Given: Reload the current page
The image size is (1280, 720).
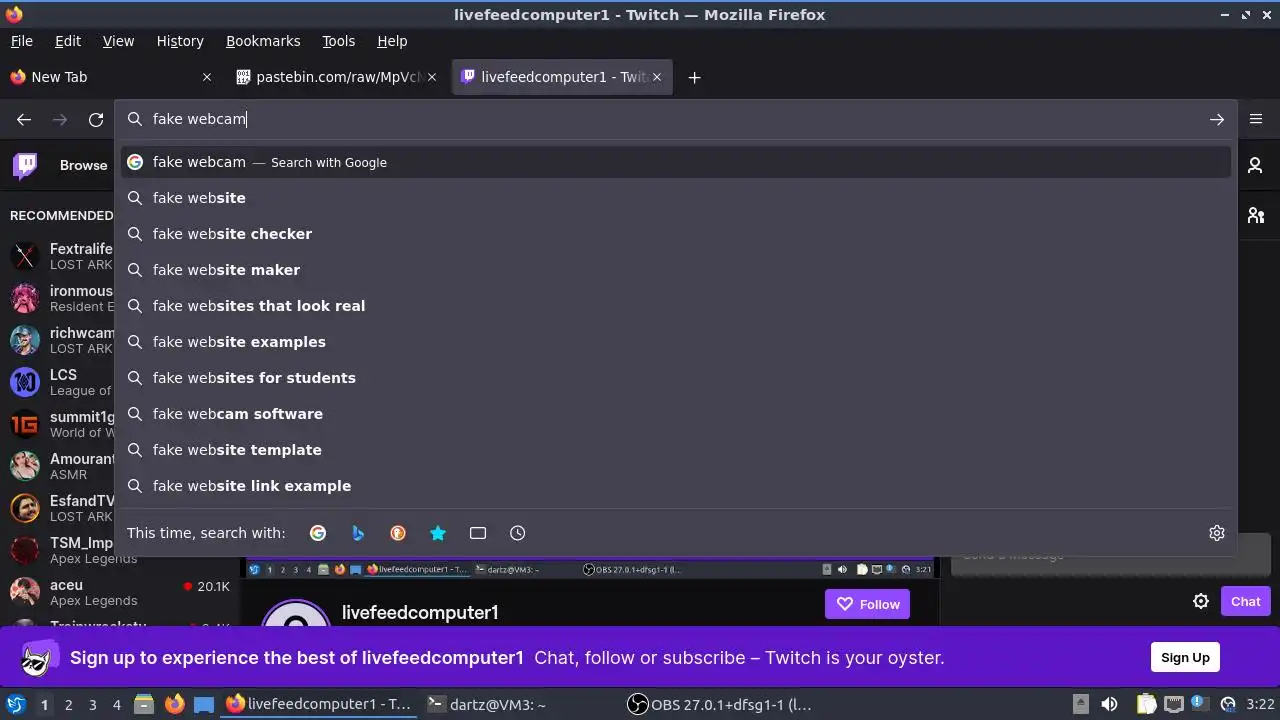Looking at the screenshot, I should (x=96, y=119).
